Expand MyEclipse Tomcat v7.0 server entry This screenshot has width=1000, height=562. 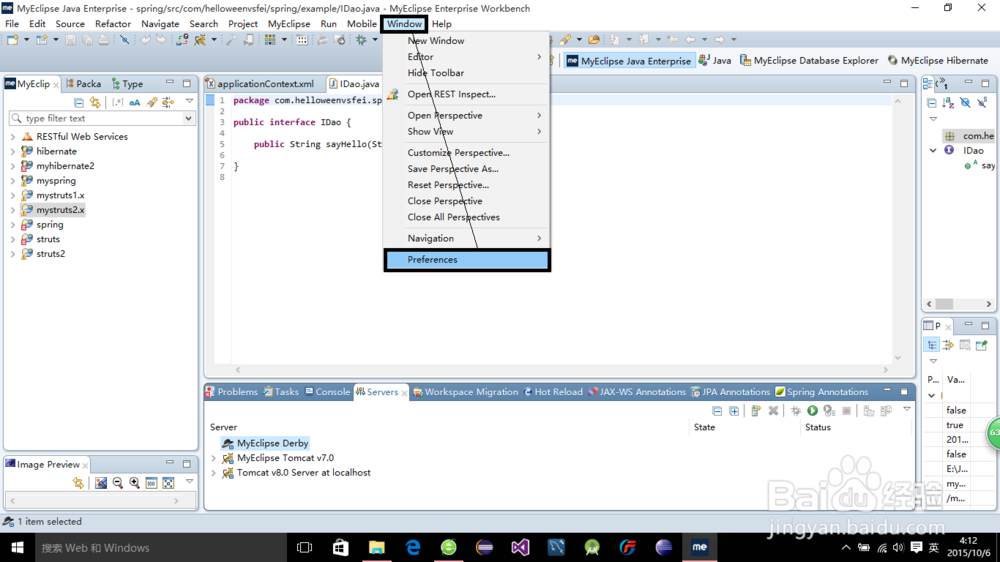point(214,458)
